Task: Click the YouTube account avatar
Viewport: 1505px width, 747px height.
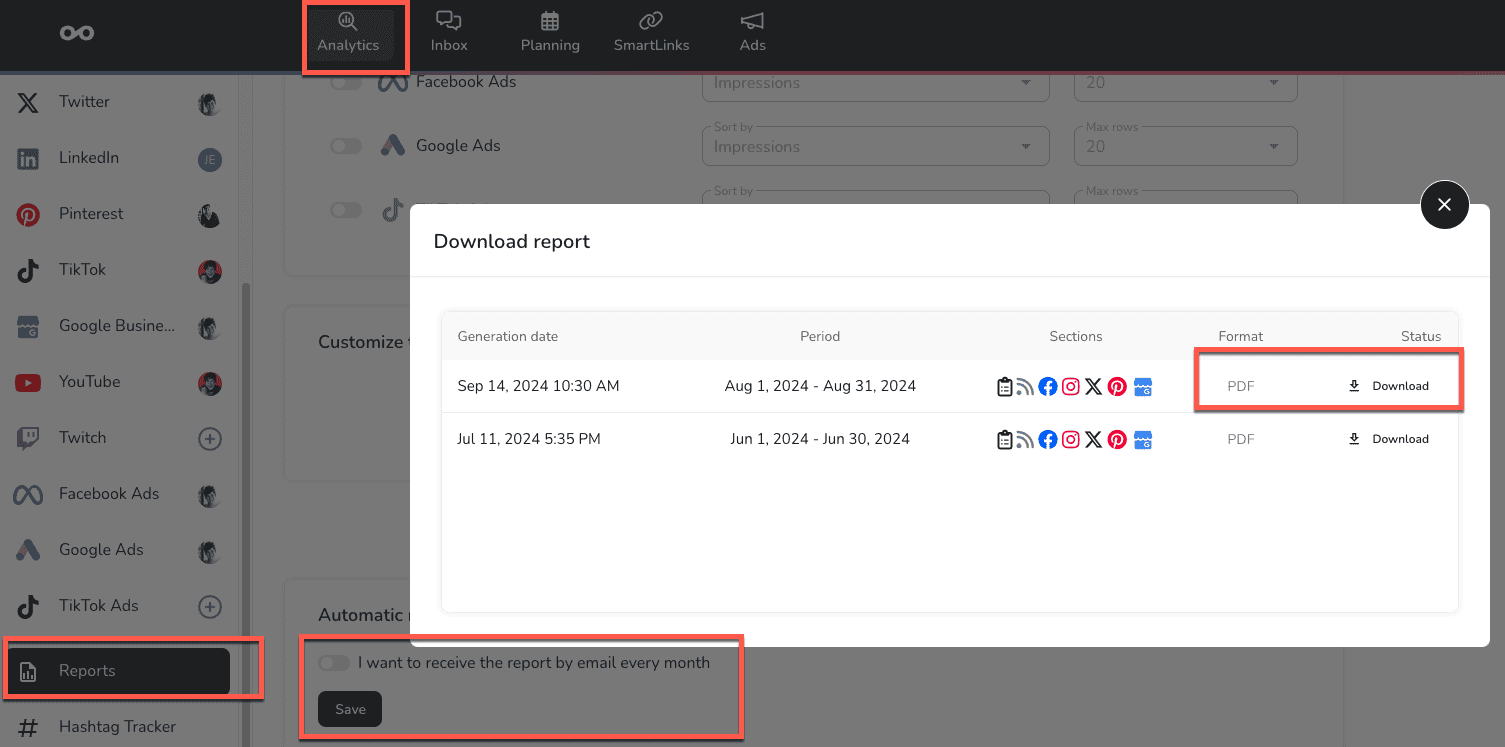Action: pos(209,383)
